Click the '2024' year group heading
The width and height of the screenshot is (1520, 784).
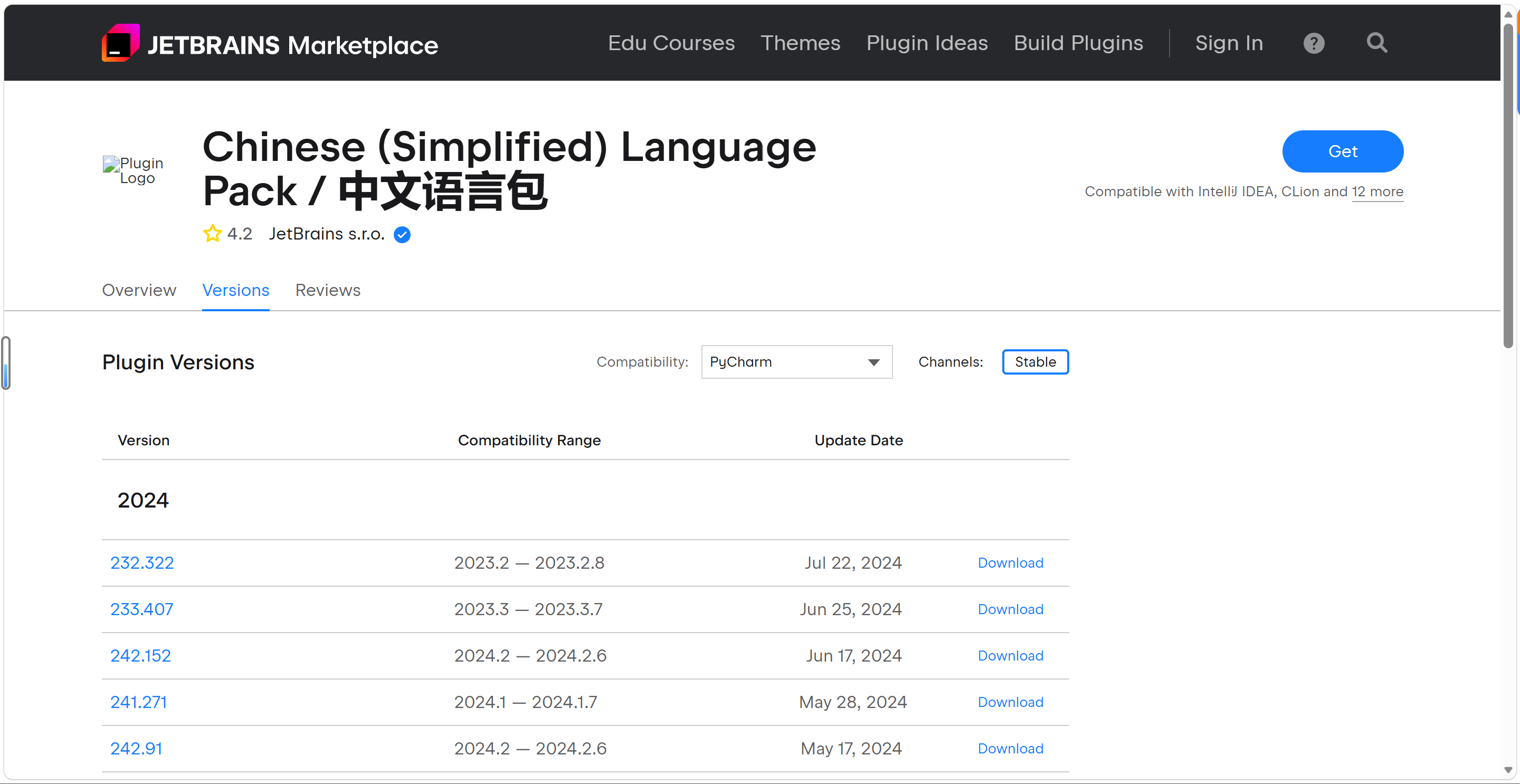(x=143, y=501)
